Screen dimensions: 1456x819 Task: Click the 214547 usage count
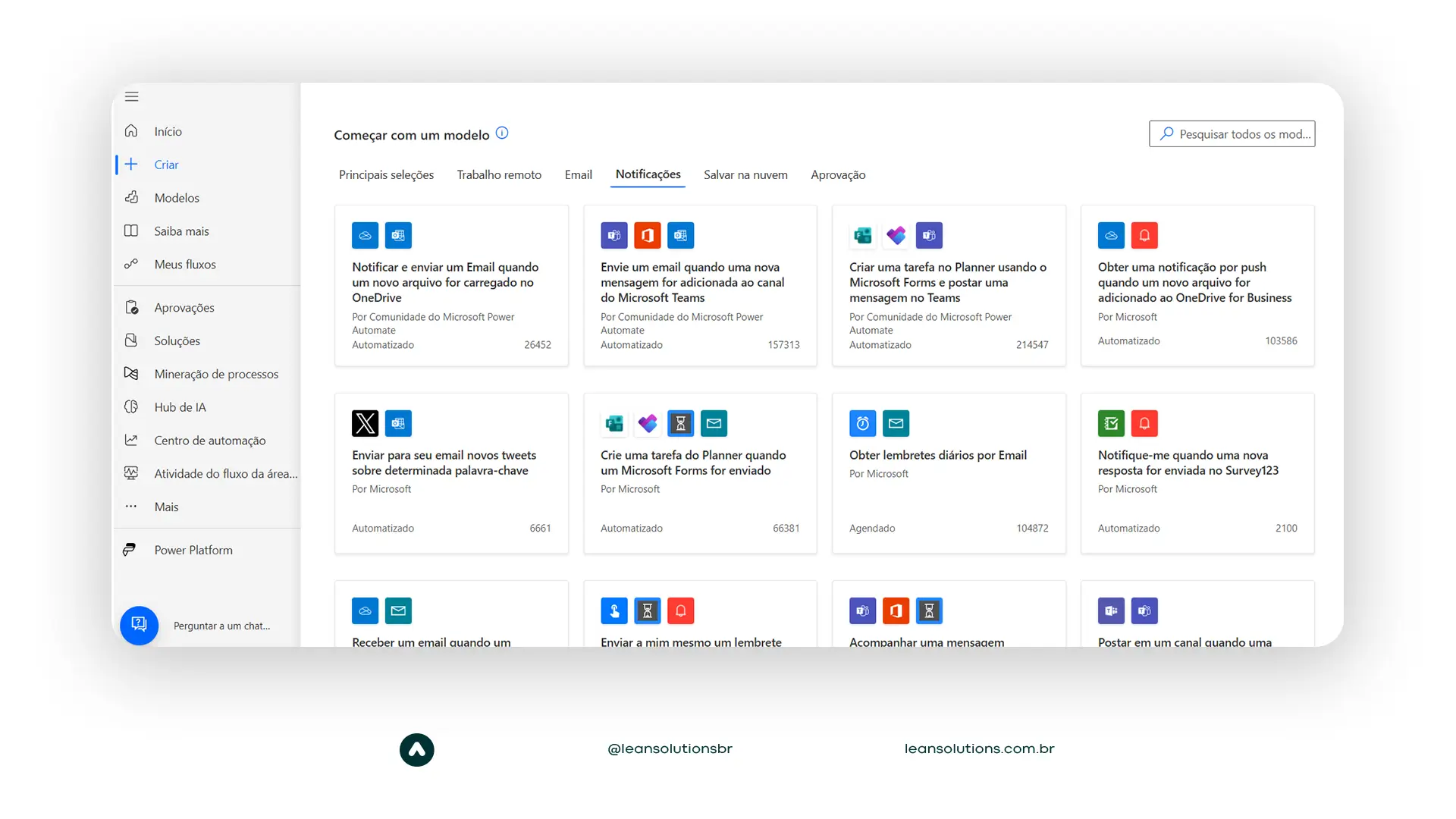(1032, 344)
